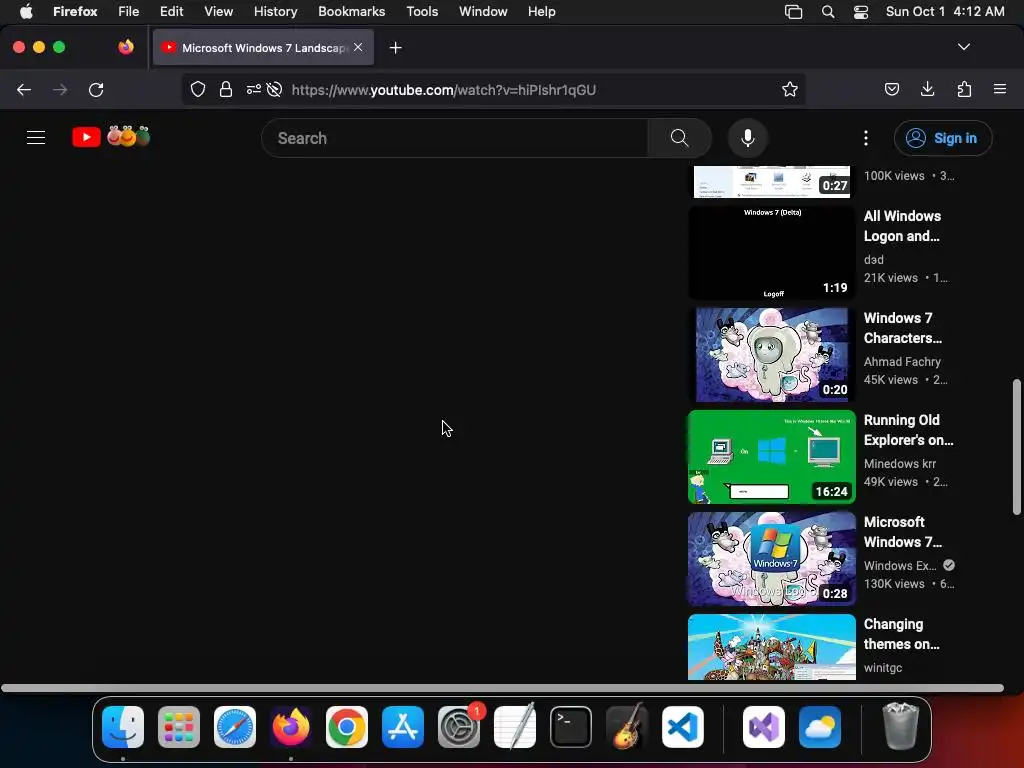Image resolution: width=1024 pixels, height=768 pixels.
Task: Open the File menu
Action: 128,11
